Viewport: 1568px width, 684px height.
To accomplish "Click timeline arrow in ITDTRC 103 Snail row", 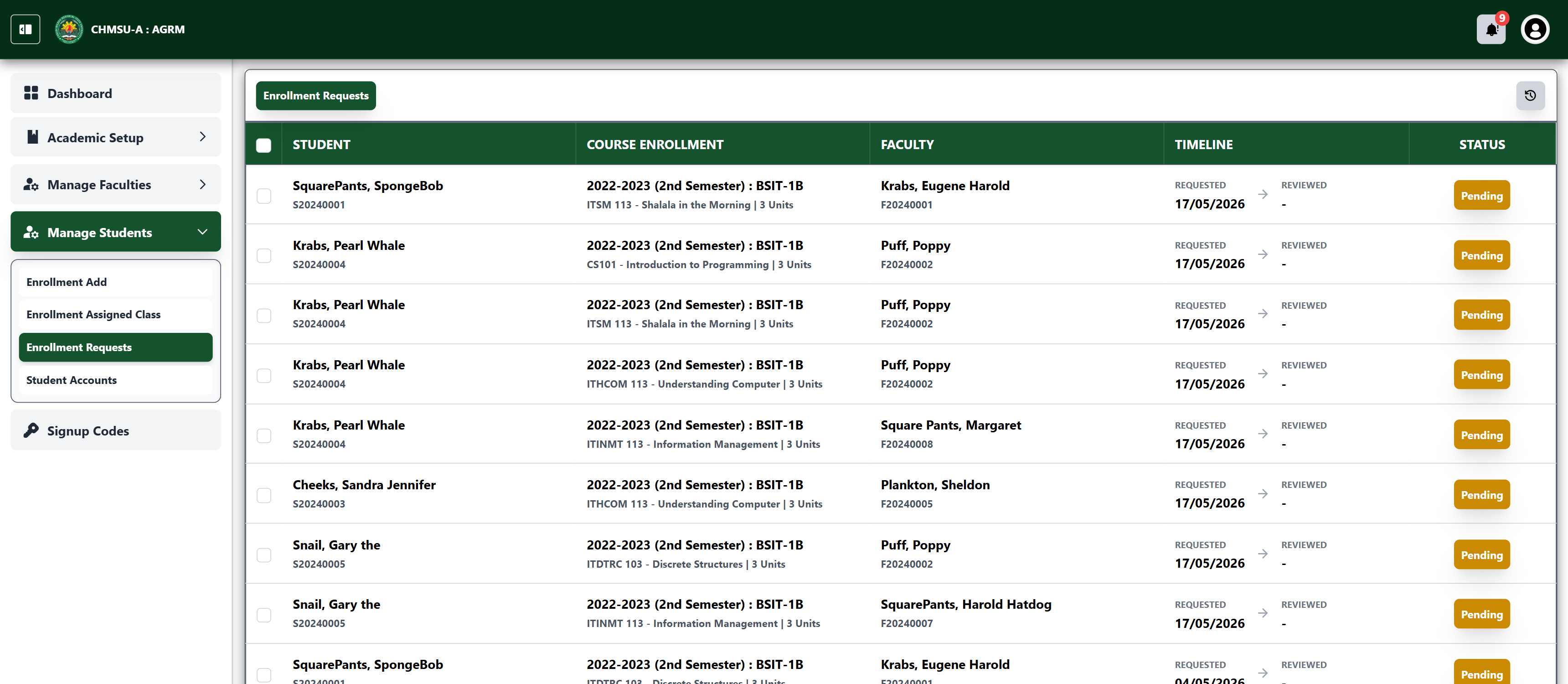I will (x=1263, y=554).
